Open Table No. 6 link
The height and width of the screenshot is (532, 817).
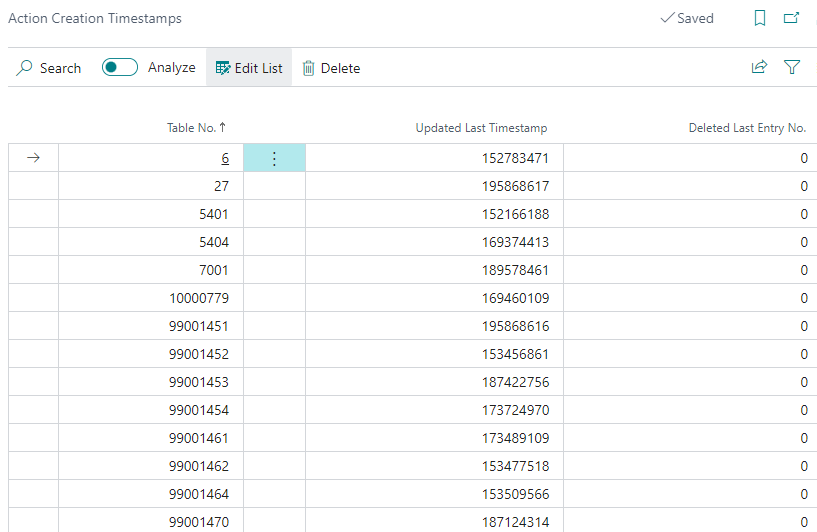pos(225,158)
